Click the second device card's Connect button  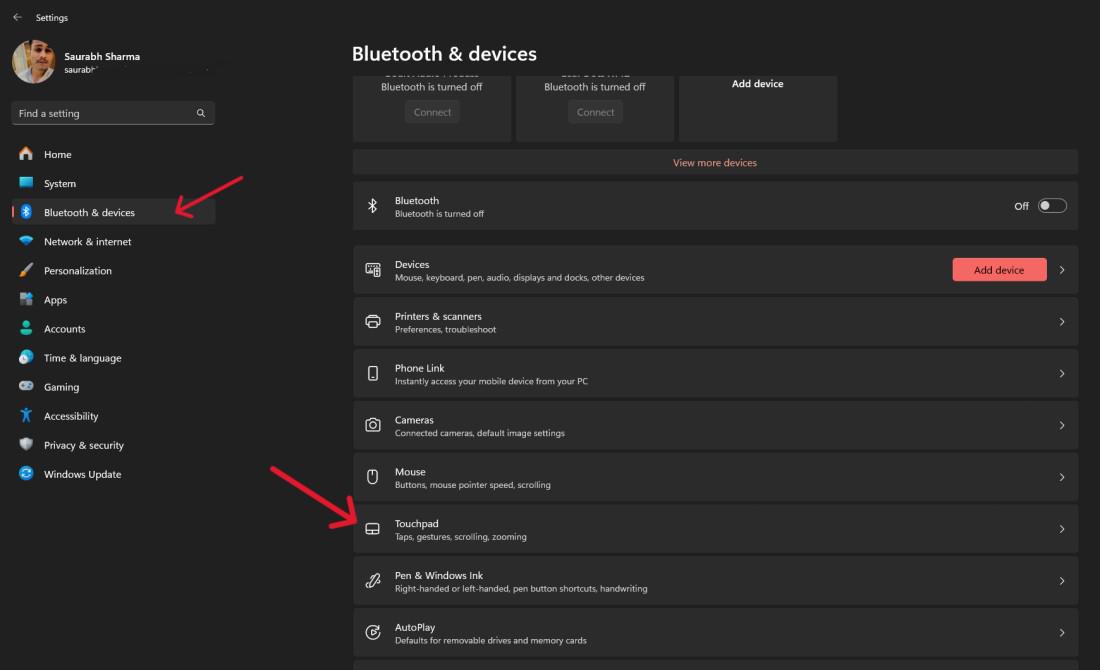(x=595, y=112)
